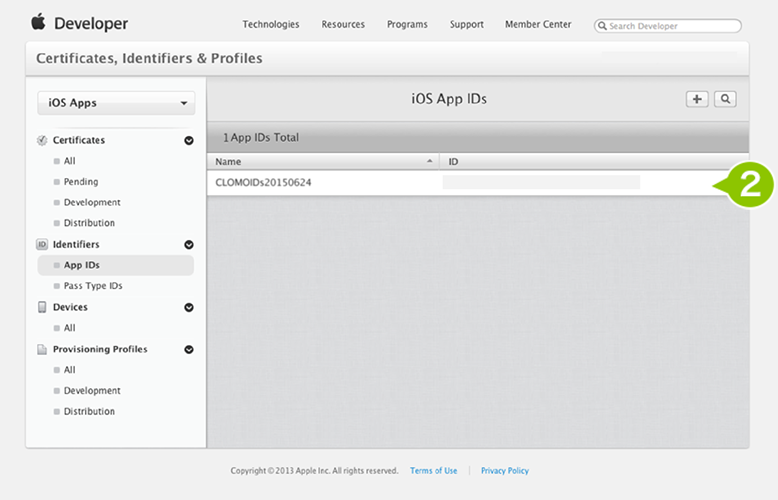The height and width of the screenshot is (500, 778).
Task: Click the Certificates section heading
Action: [x=79, y=140]
